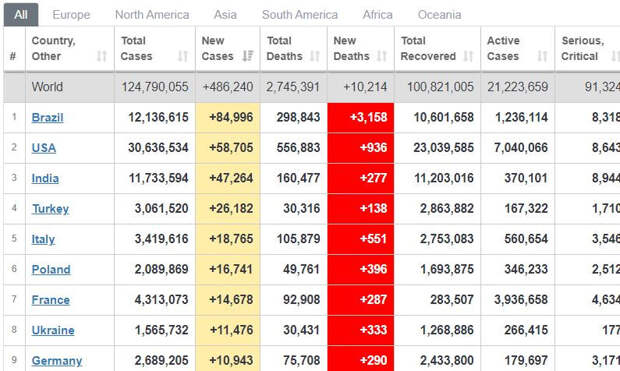
Task: Switch to the Europe tab
Action: coord(71,15)
